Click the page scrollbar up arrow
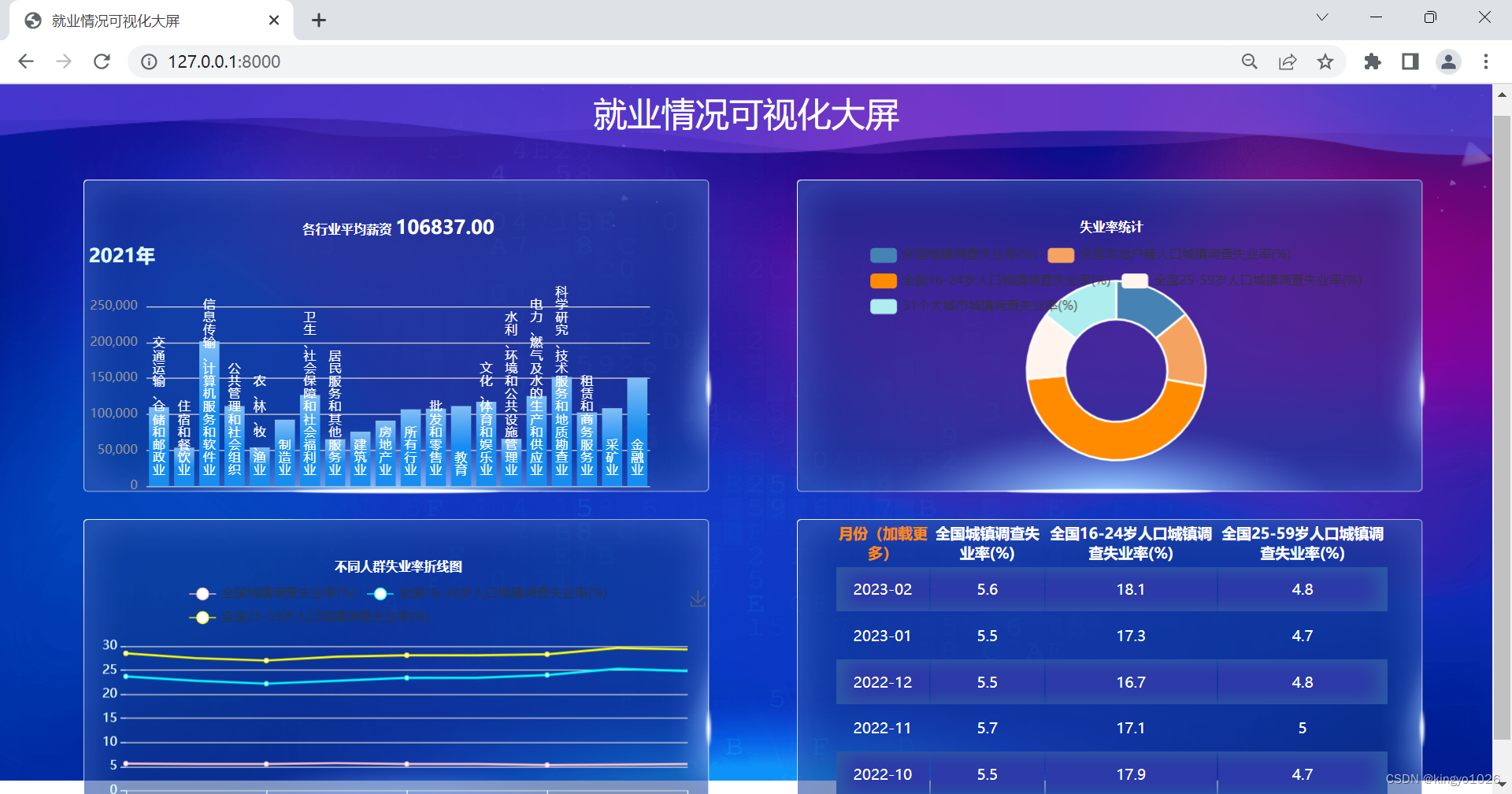The image size is (1512, 794). pos(1502,94)
